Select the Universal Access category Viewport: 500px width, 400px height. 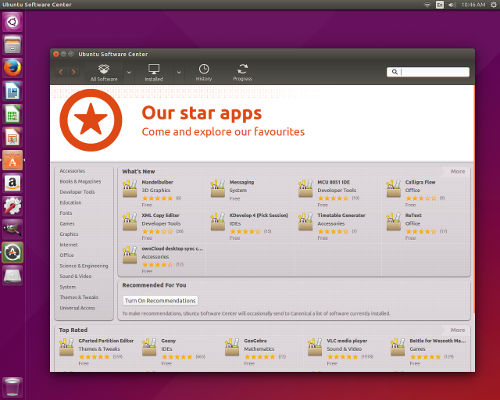77,308
